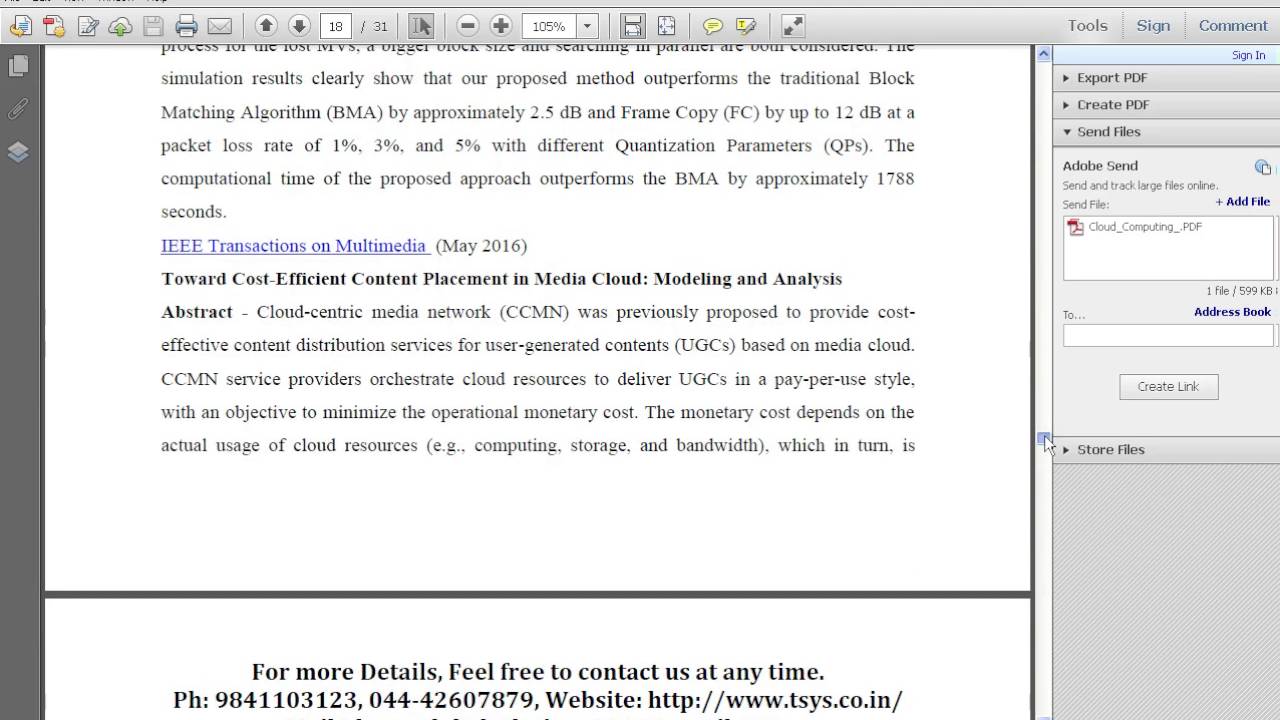This screenshot has width=1280, height=720.
Task: Go to next page with down arrow
Action: (299, 26)
